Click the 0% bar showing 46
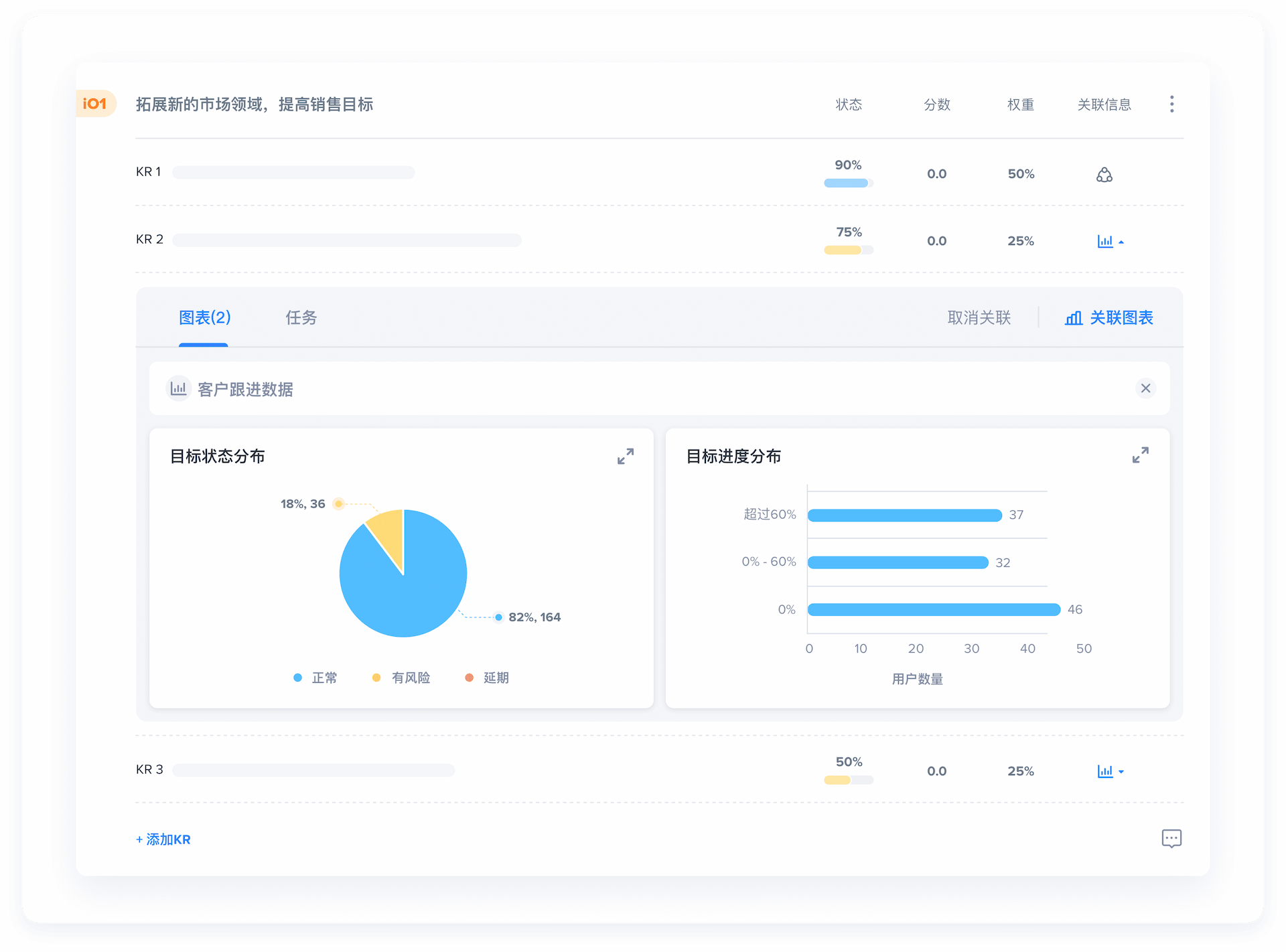Image resolution: width=1286 pixels, height=952 pixels. point(934,609)
